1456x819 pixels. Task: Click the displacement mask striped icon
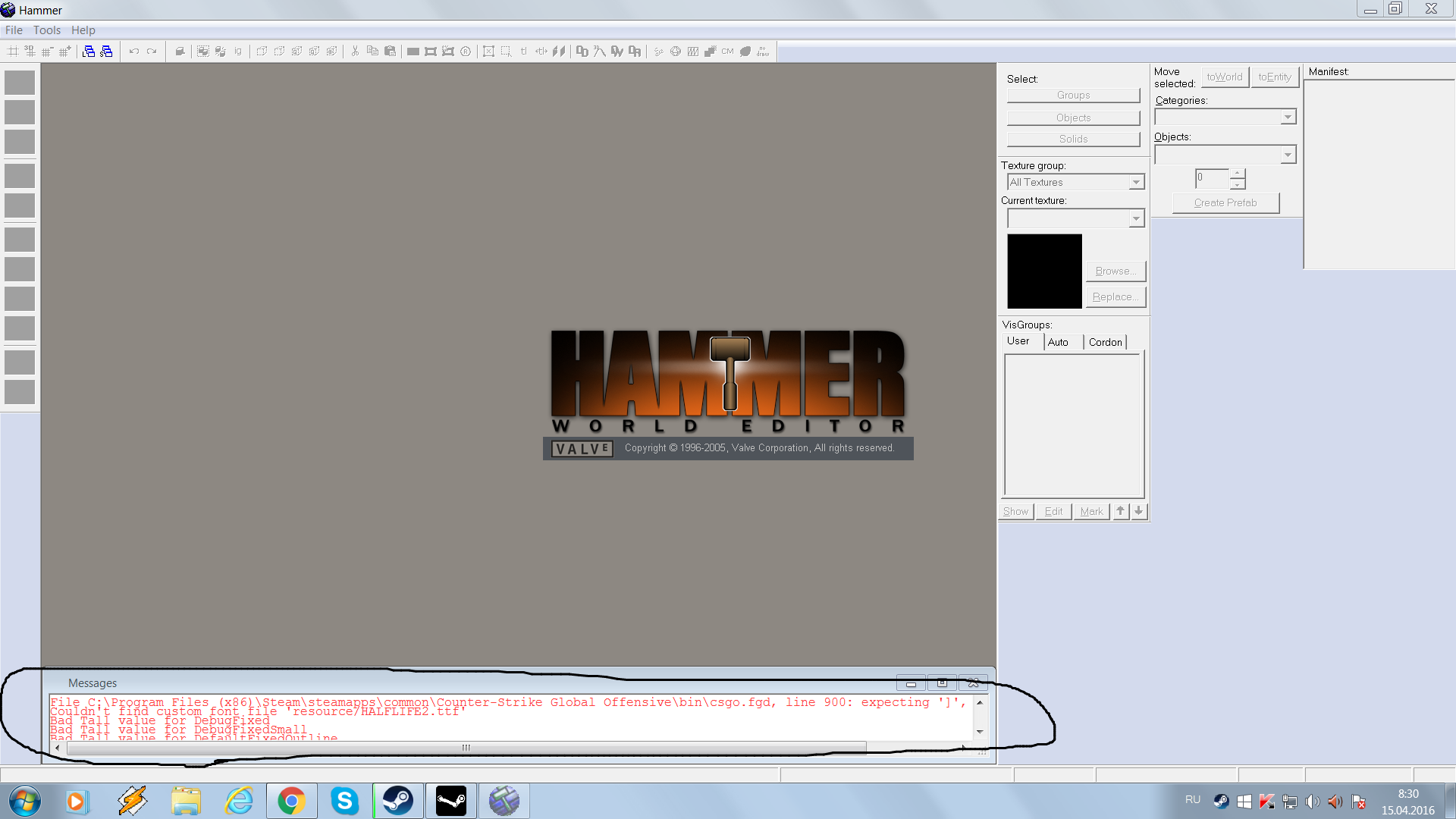693,52
